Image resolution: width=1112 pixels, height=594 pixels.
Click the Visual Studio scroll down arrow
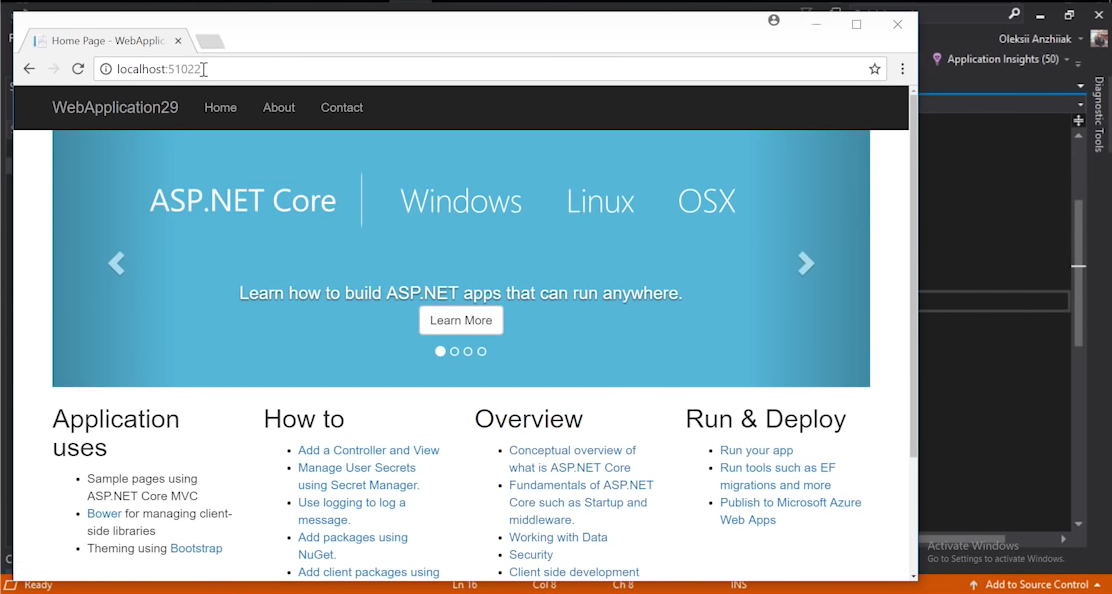(1079, 524)
